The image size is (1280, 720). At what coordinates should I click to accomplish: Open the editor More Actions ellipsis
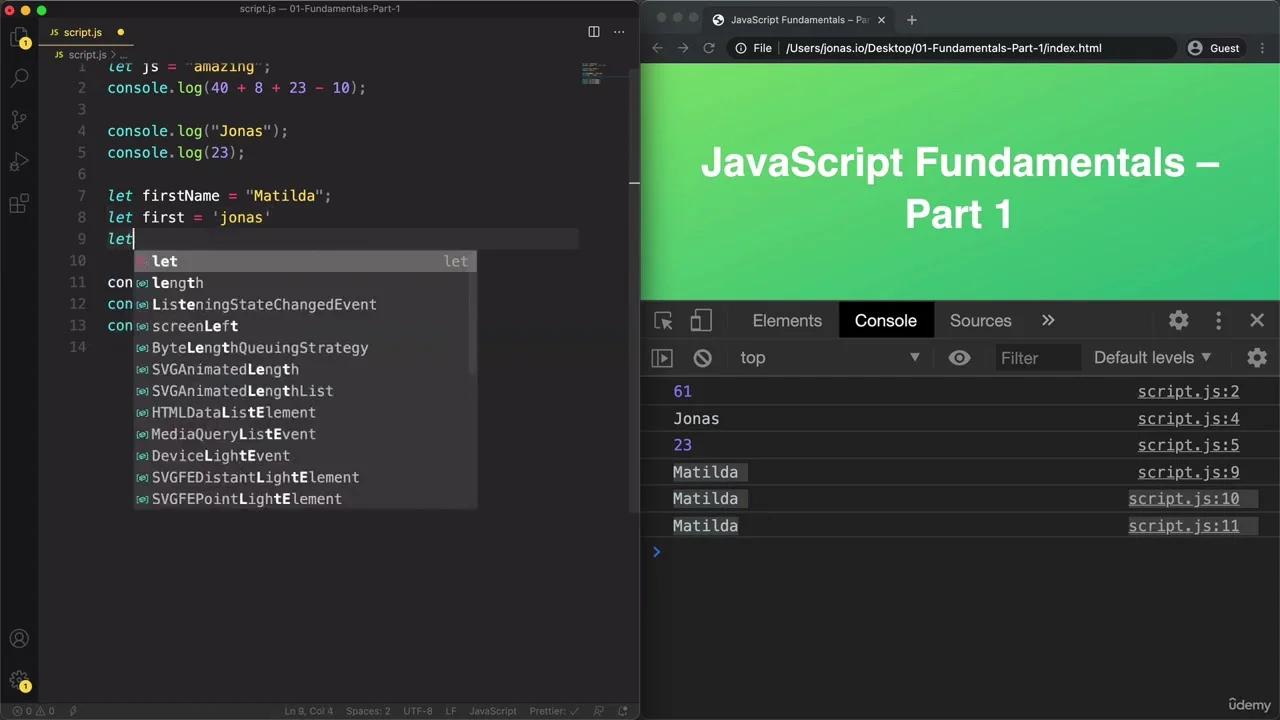(619, 32)
